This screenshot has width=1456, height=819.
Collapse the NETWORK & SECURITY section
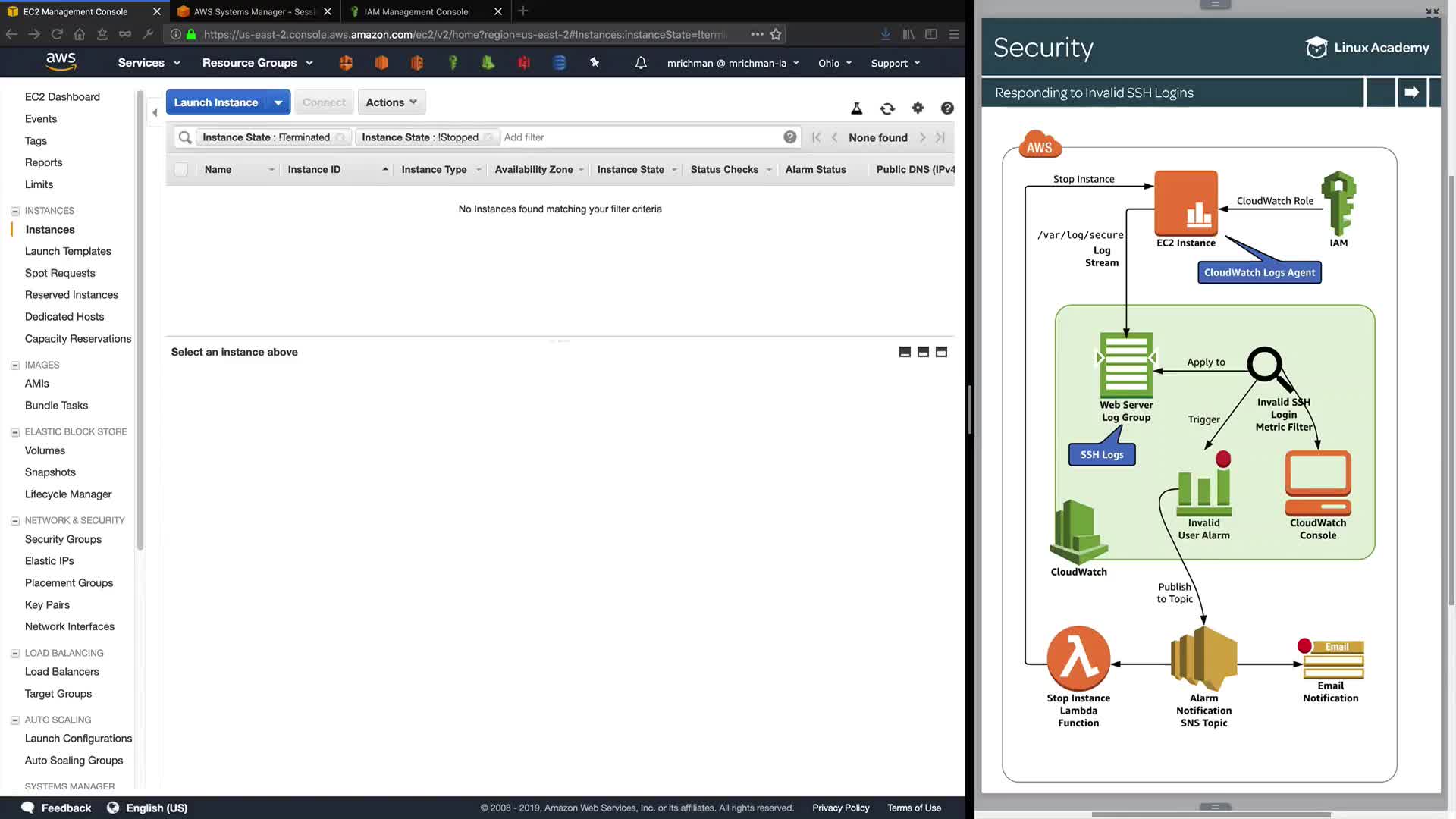(x=14, y=521)
